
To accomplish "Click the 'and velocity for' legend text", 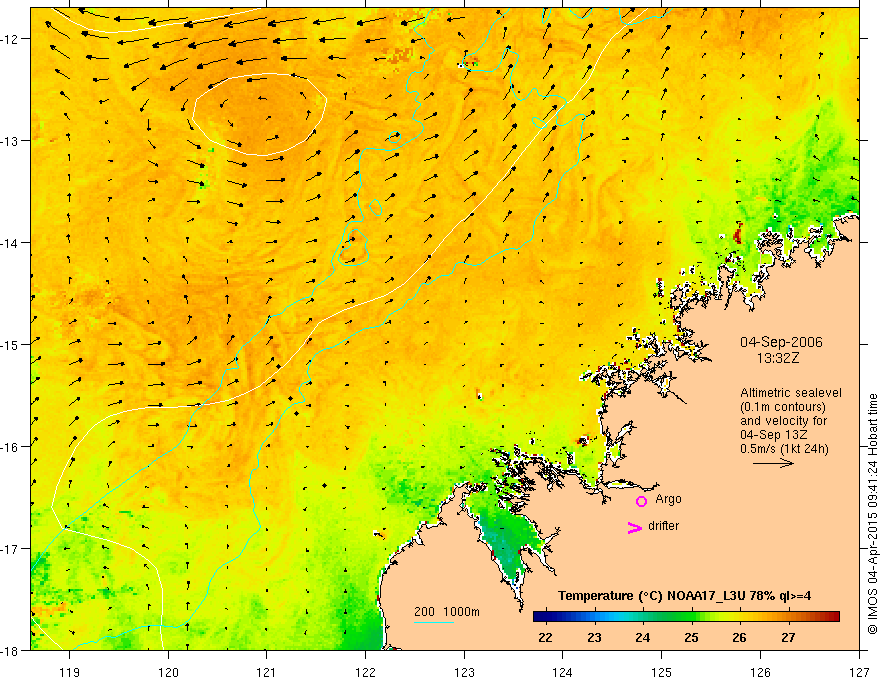I will (783, 421).
